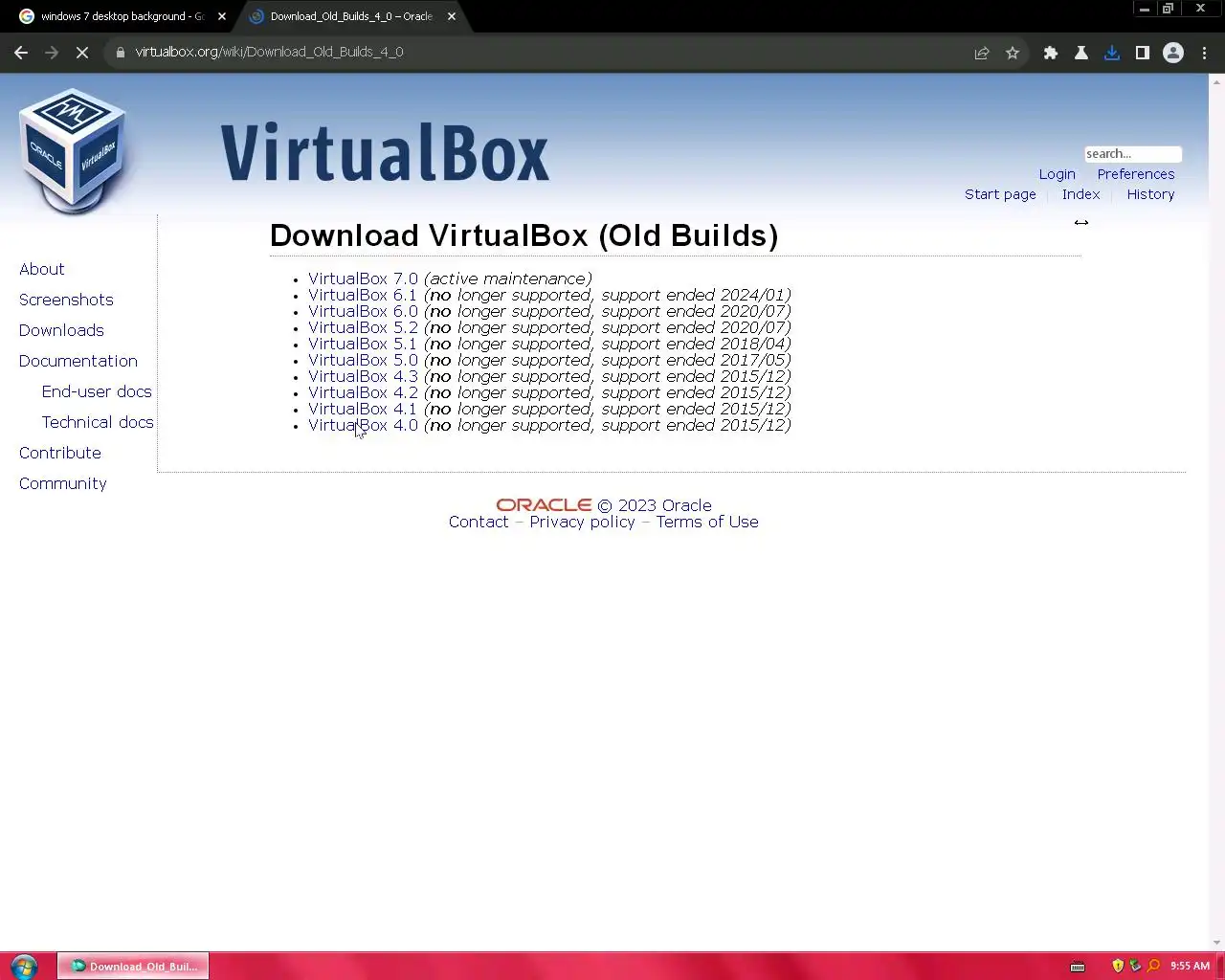Open the extensions puzzle icon

click(1051, 53)
